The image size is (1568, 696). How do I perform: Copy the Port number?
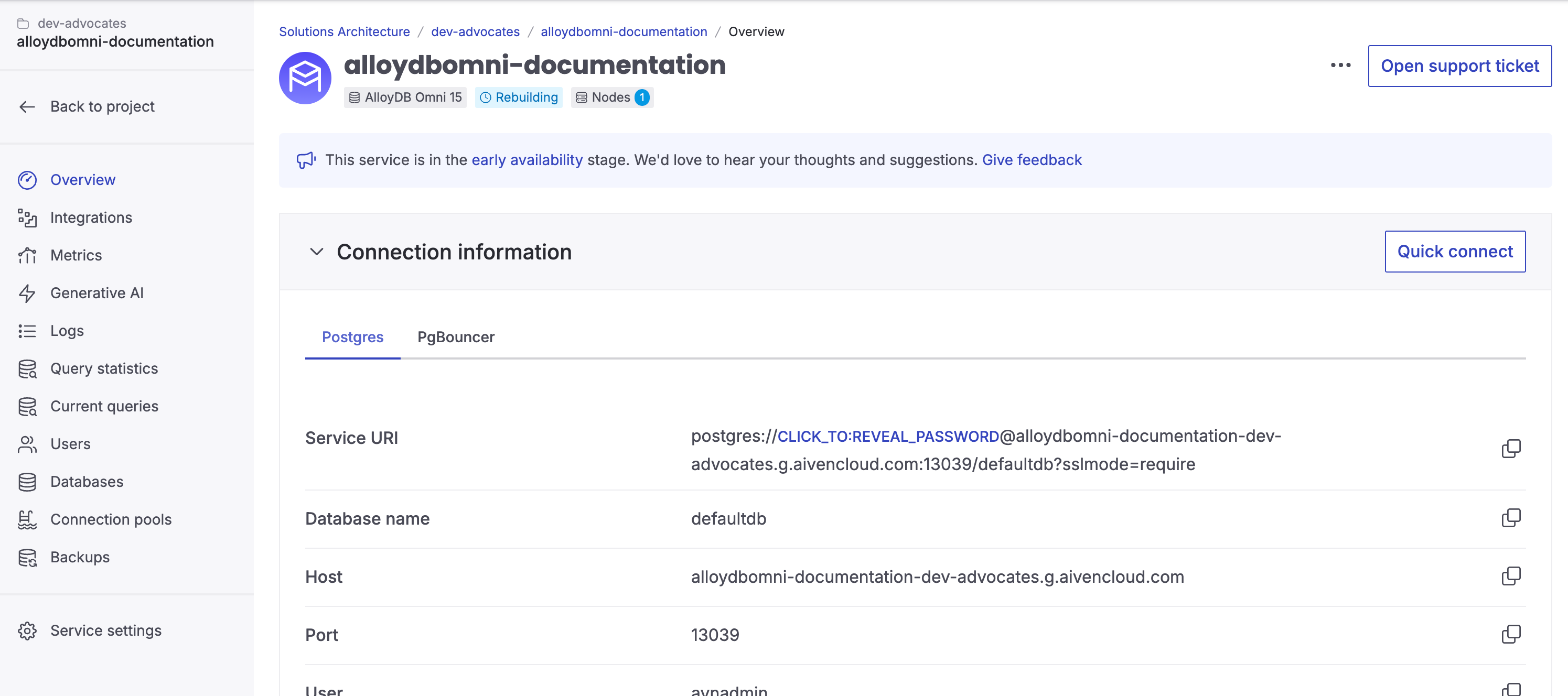1510,635
